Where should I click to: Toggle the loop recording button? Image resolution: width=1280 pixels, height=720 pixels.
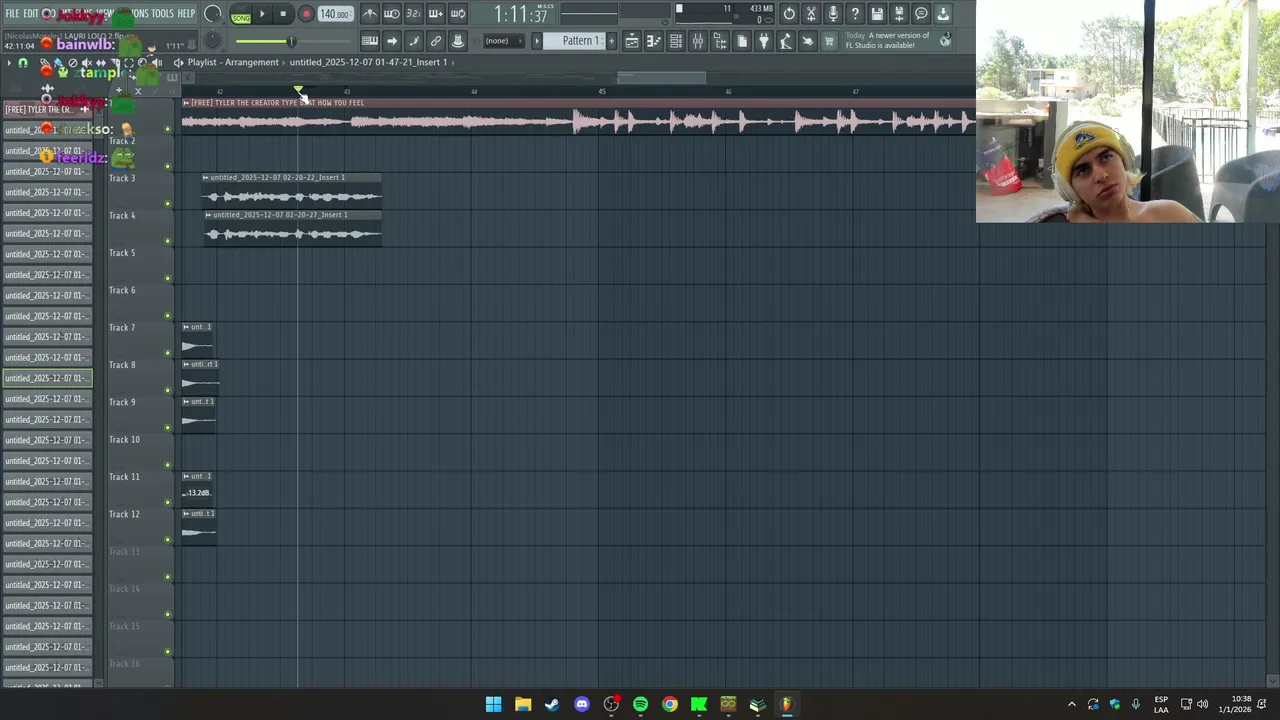pos(458,14)
